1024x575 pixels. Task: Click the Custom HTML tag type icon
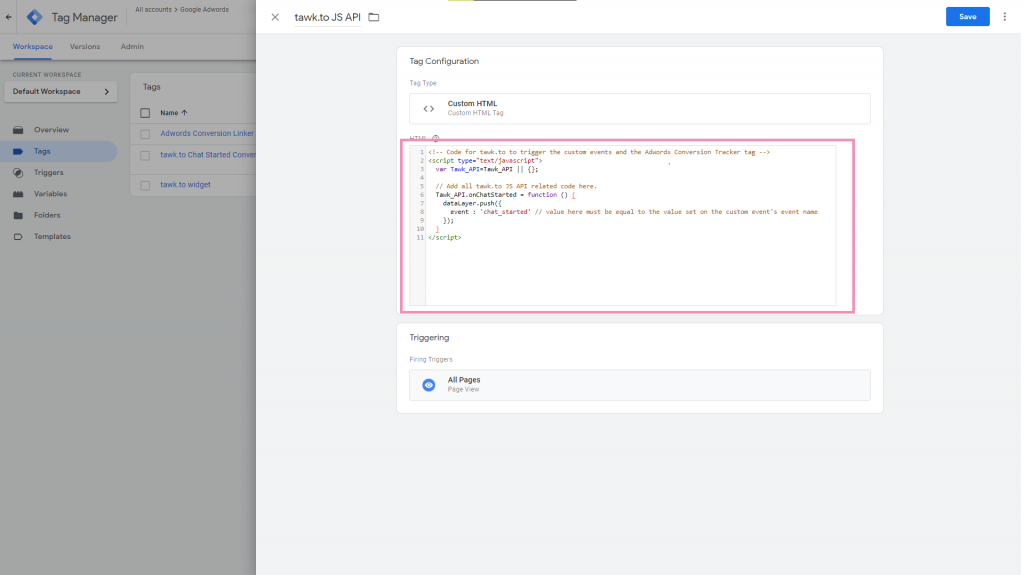point(428,108)
